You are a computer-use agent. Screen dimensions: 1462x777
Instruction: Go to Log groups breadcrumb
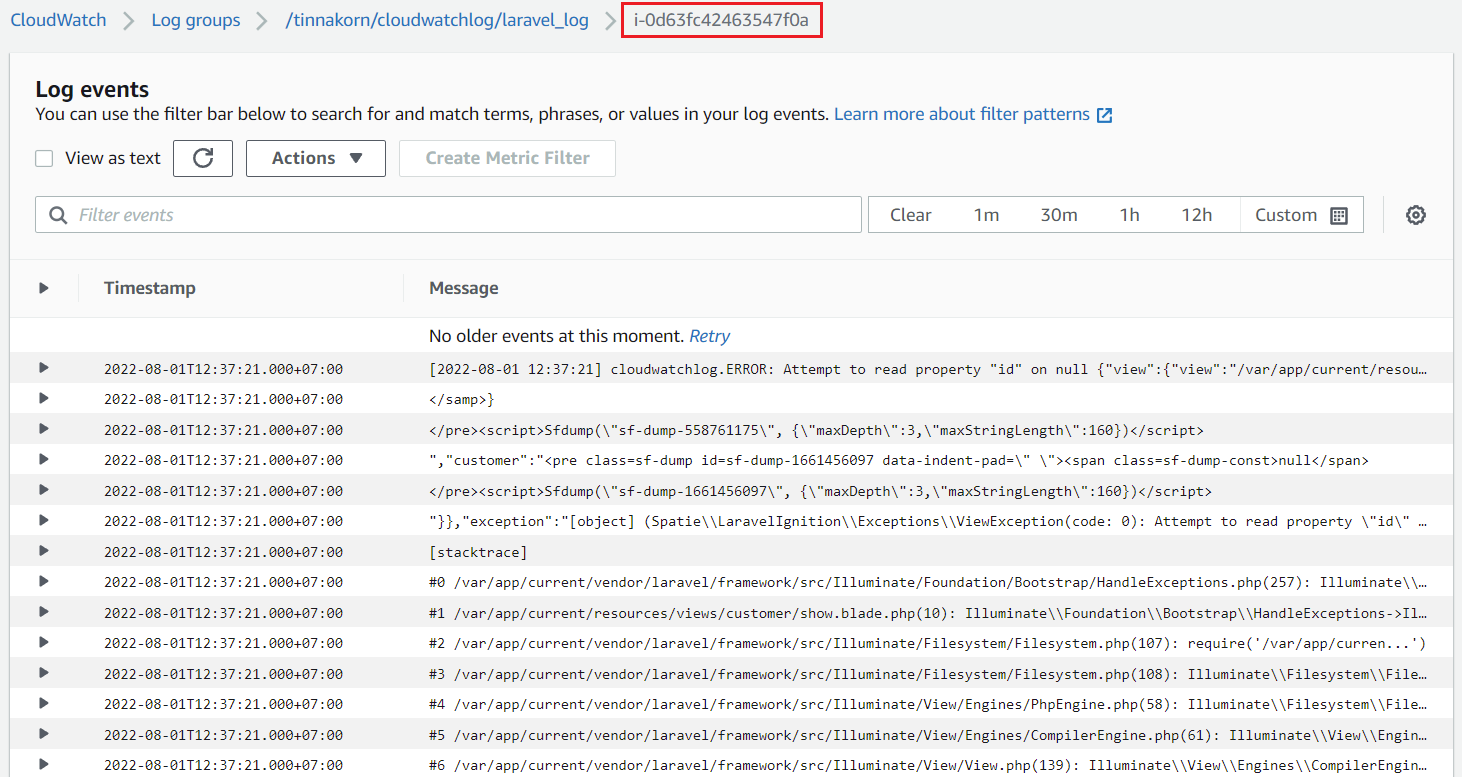[196, 20]
